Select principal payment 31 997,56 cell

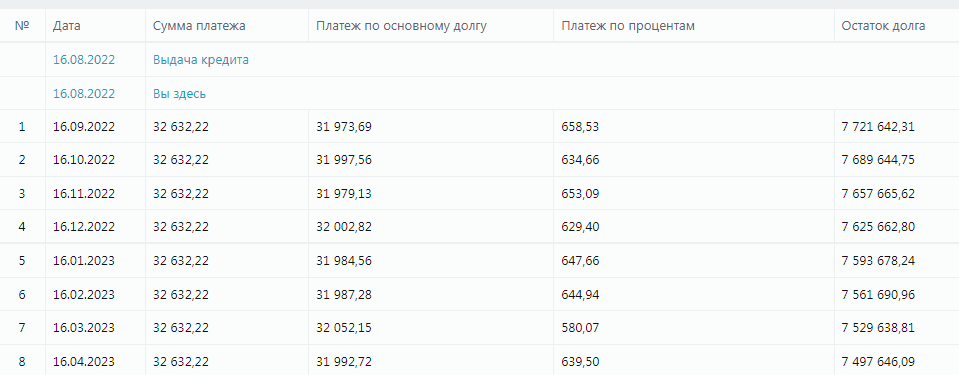[344, 160]
